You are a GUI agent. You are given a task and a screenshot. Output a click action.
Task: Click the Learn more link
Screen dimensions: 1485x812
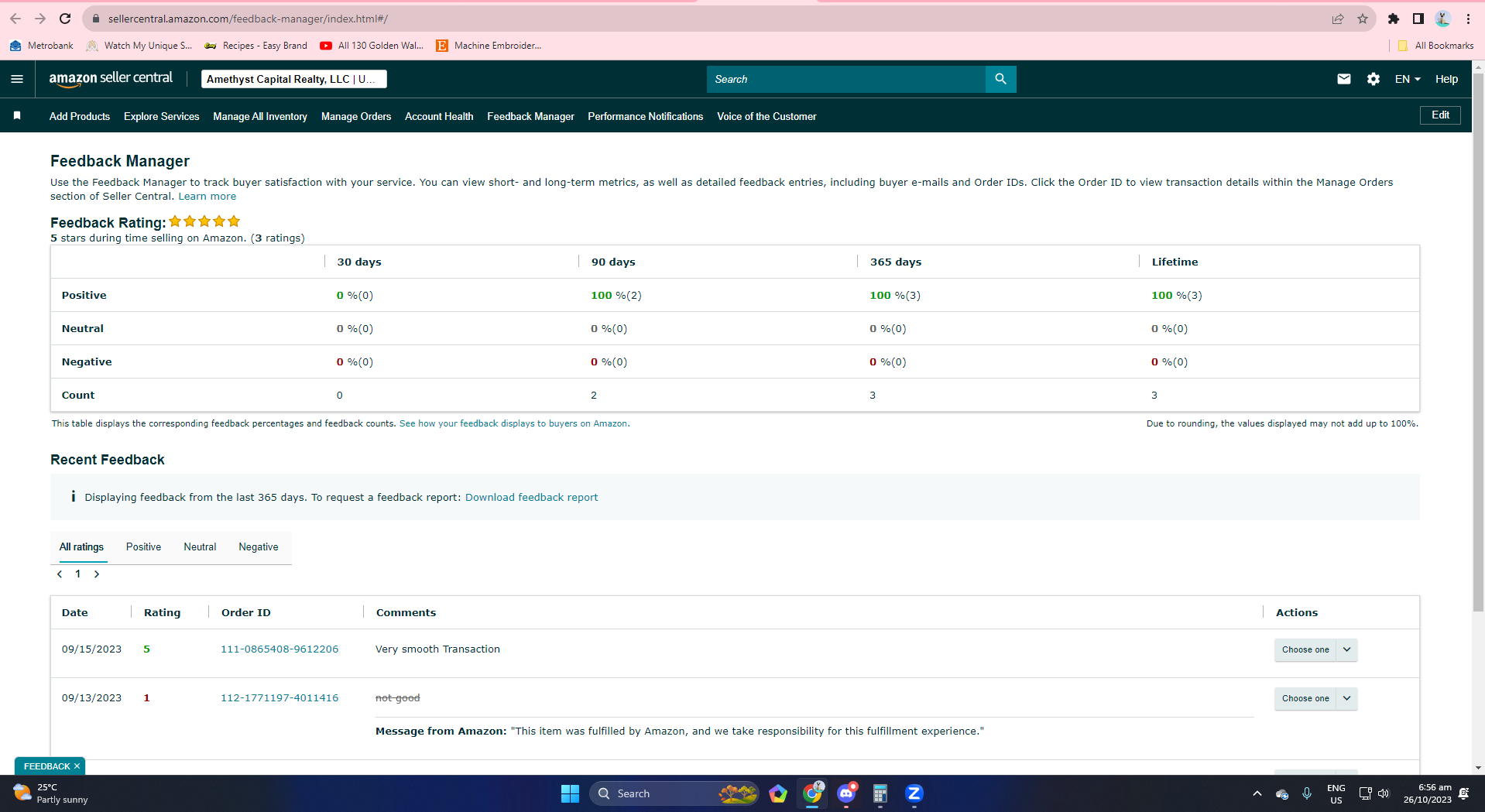pyautogui.click(x=207, y=197)
